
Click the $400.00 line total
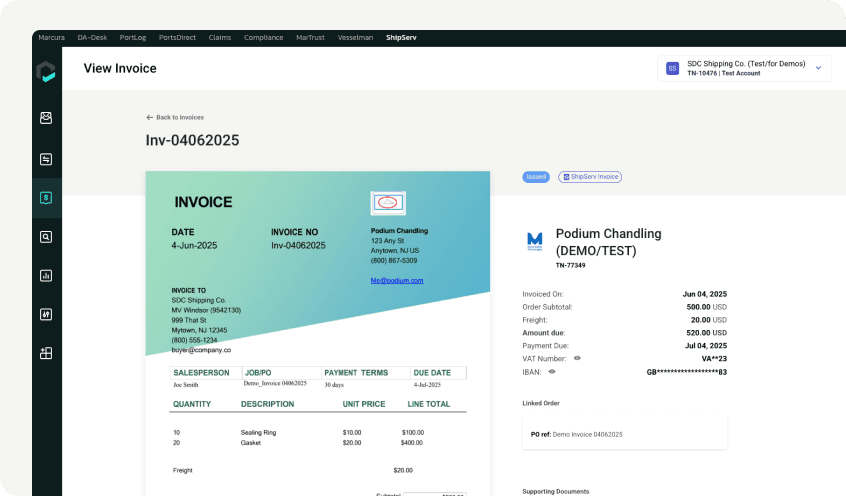coord(412,443)
